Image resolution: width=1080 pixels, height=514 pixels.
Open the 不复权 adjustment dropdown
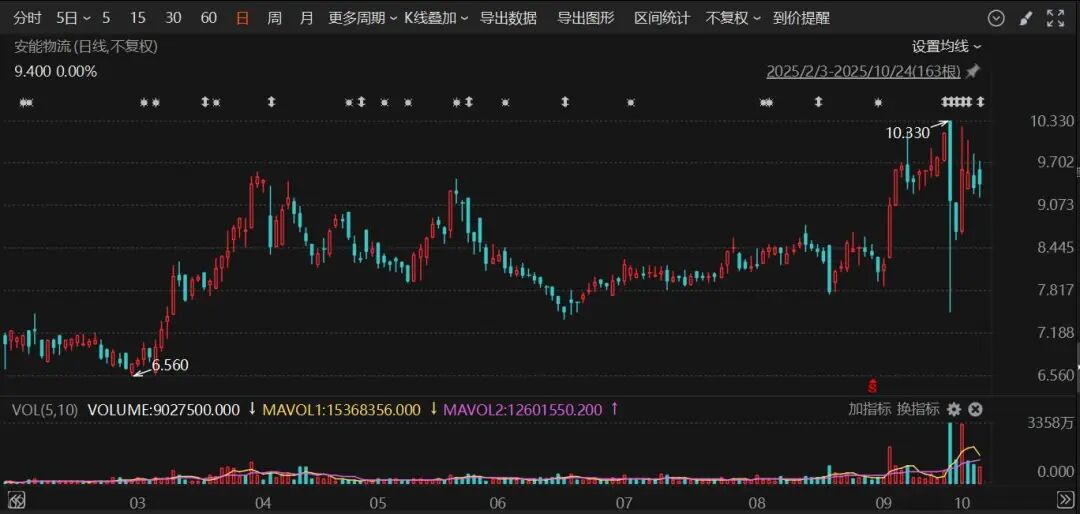(732, 18)
